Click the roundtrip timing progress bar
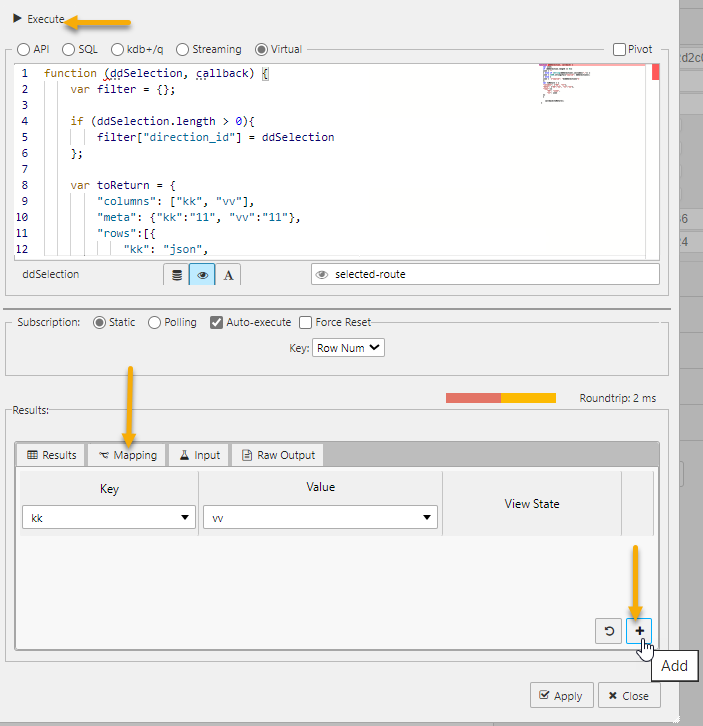 coord(501,398)
